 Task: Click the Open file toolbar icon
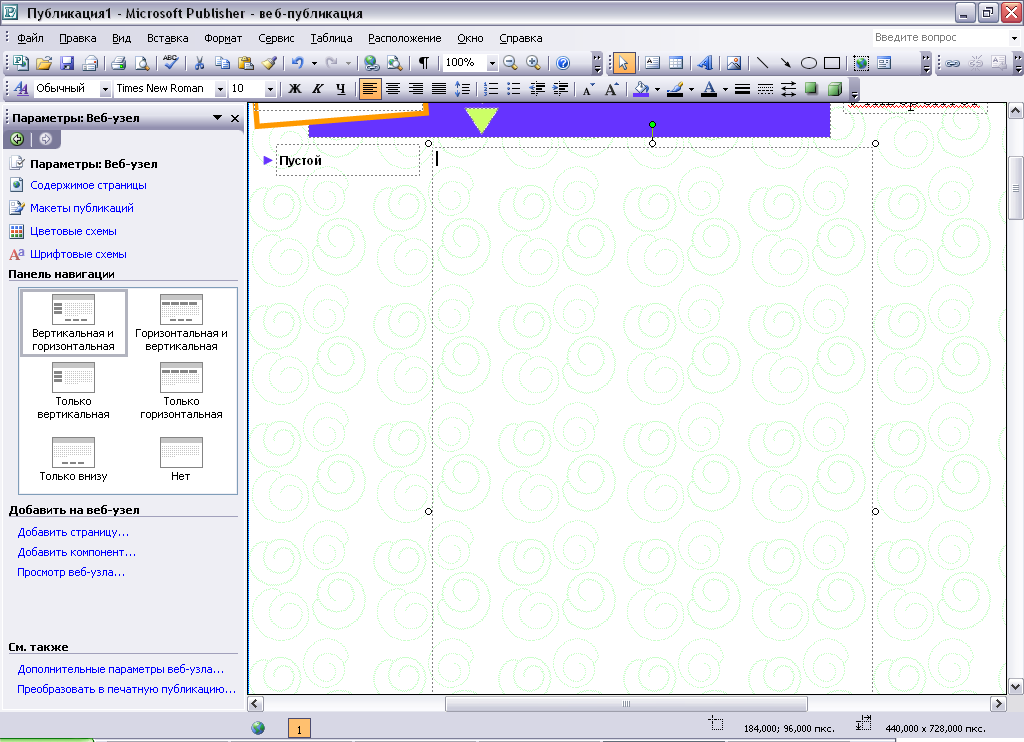coord(44,63)
